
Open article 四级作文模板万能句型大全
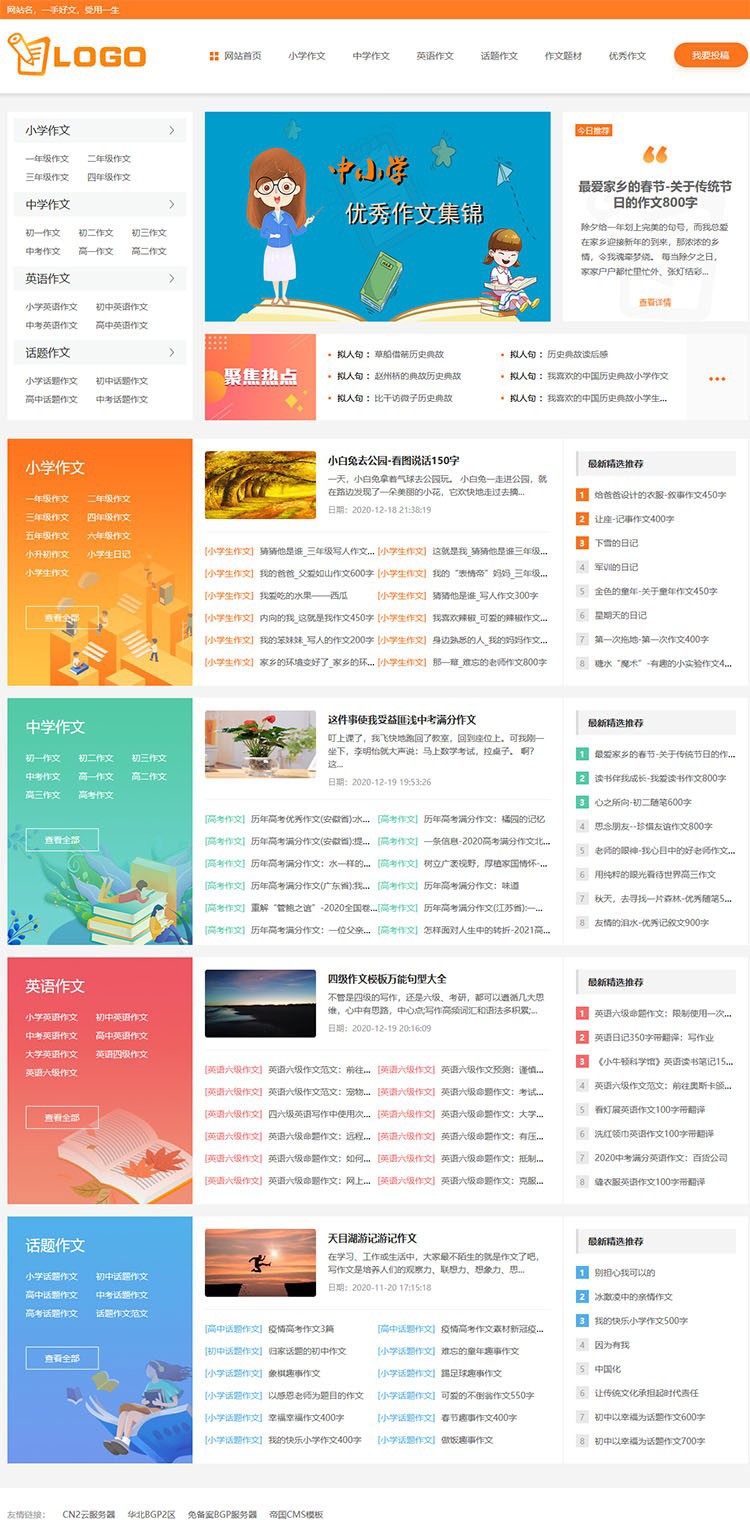[387, 979]
